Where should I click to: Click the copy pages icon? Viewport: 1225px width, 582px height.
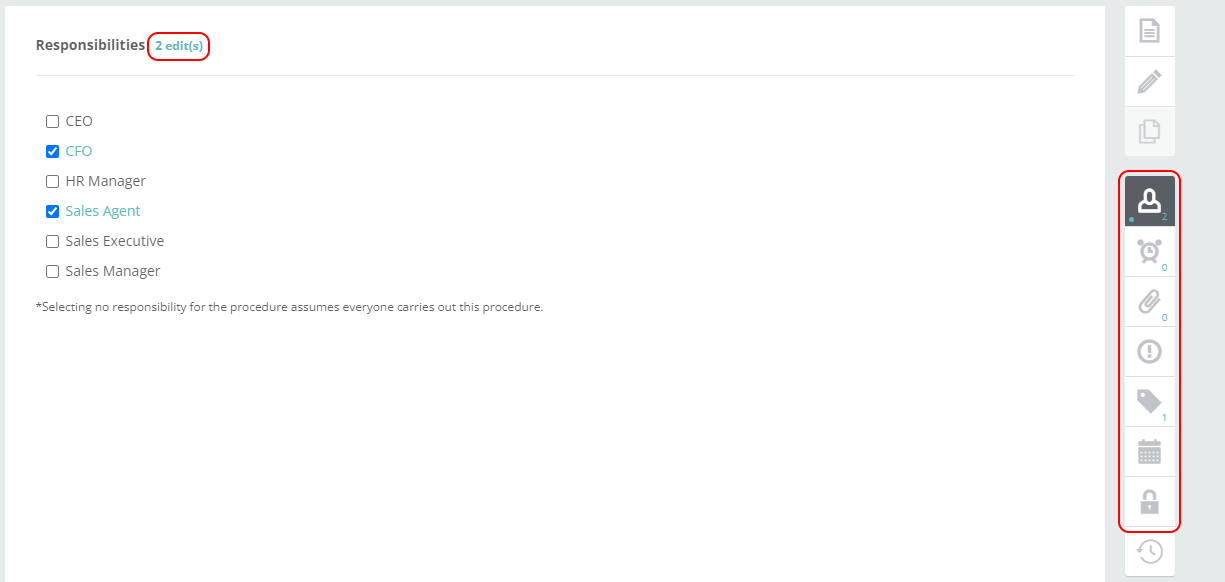(1150, 131)
